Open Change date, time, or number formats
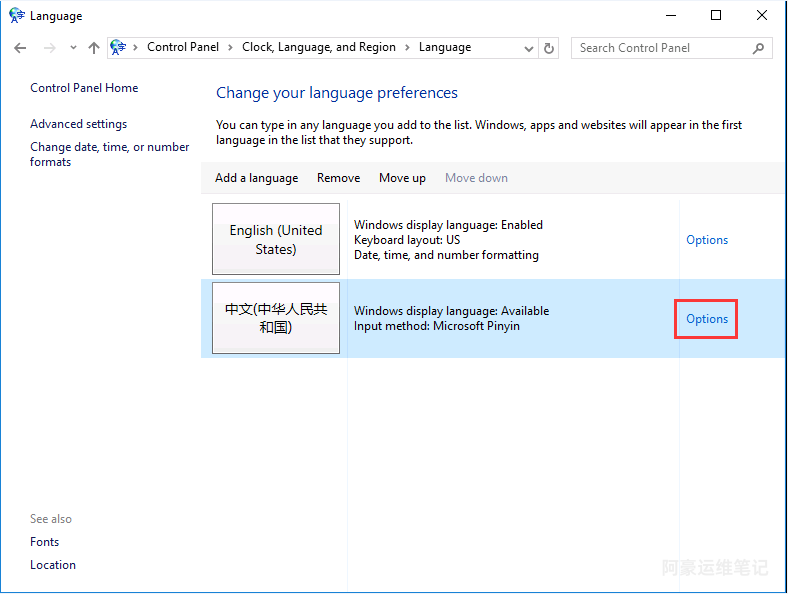Image resolution: width=788 pixels, height=594 pixels. [x=110, y=154]
